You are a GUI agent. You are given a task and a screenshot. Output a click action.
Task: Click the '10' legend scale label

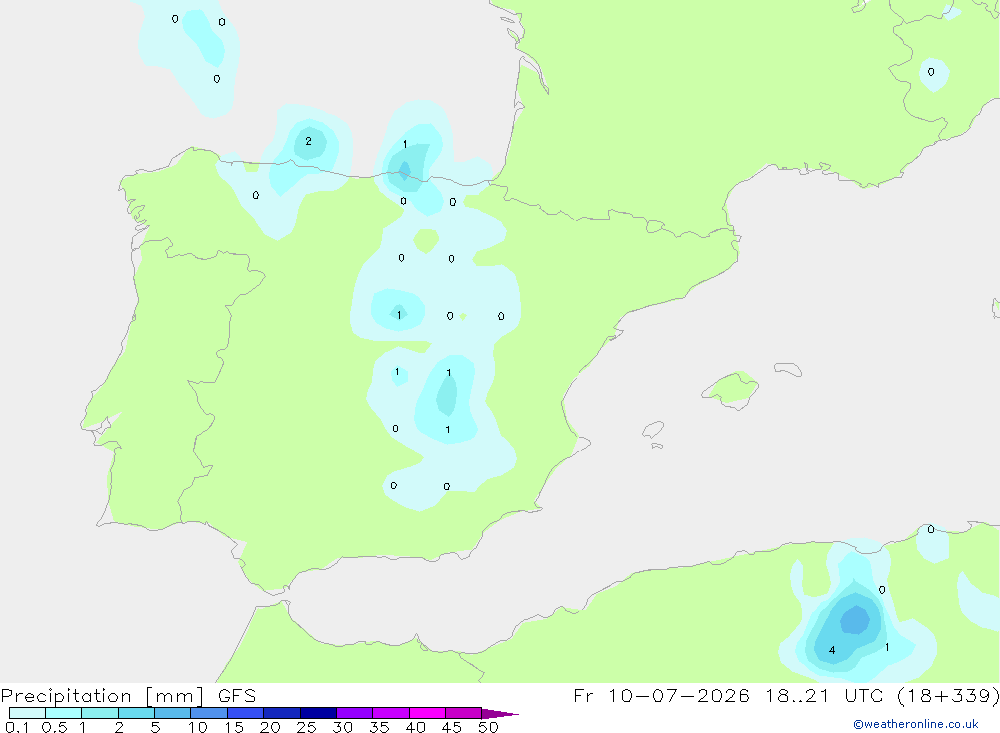(198, 727)
